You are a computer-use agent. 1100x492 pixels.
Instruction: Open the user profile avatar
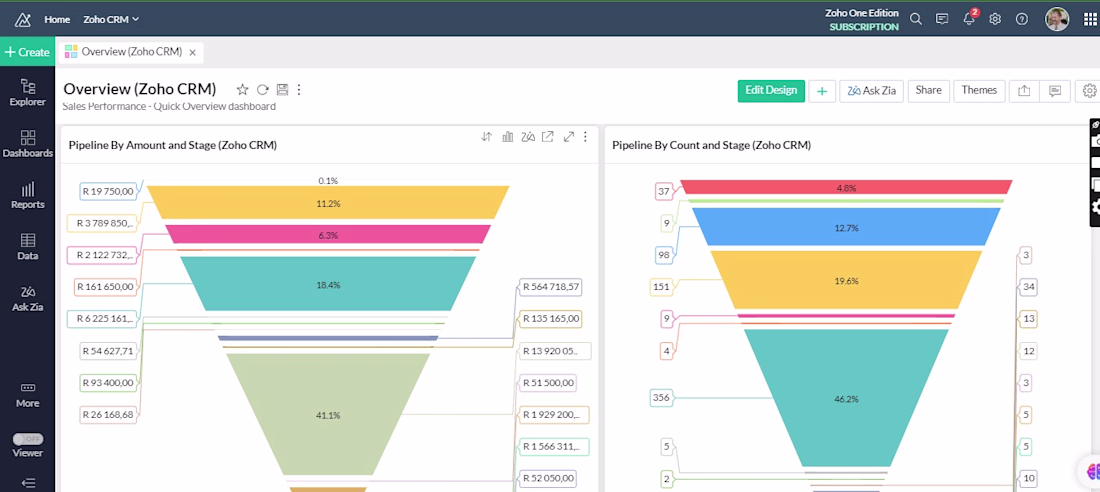[x=1057, y=19]
